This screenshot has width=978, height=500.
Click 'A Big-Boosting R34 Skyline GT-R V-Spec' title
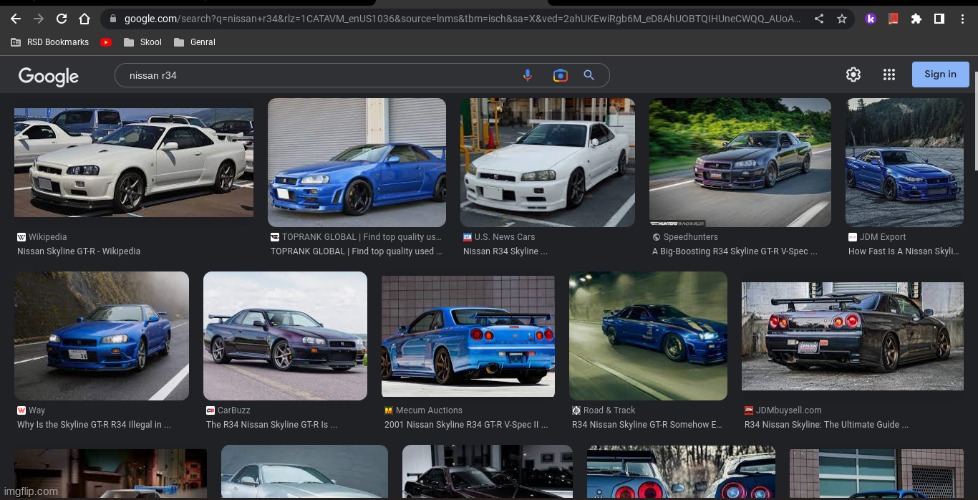click(x=734, y=251)
